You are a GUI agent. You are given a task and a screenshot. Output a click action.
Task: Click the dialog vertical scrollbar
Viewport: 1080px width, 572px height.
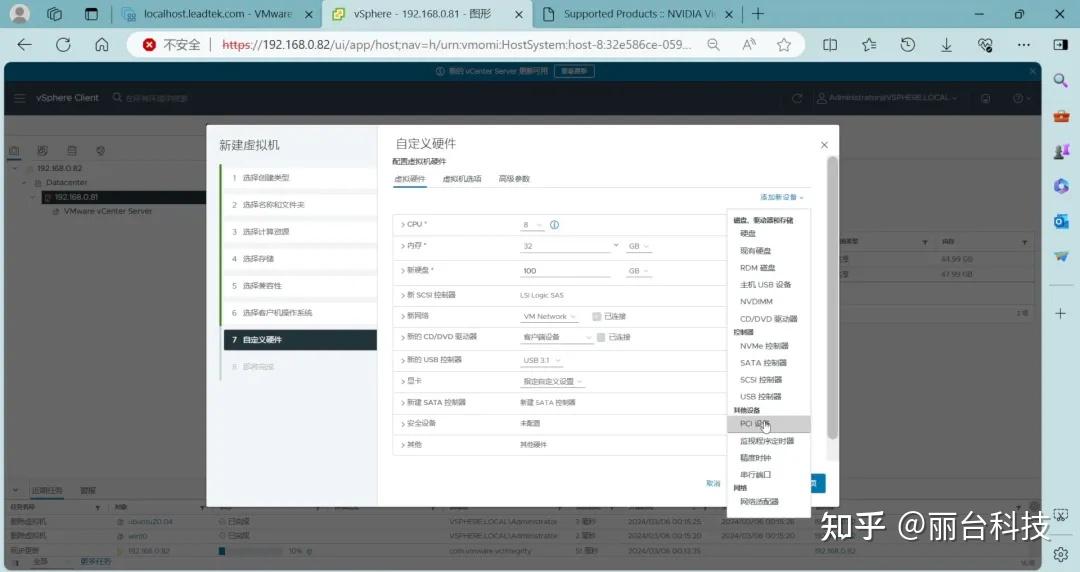(x=832, y=298)
